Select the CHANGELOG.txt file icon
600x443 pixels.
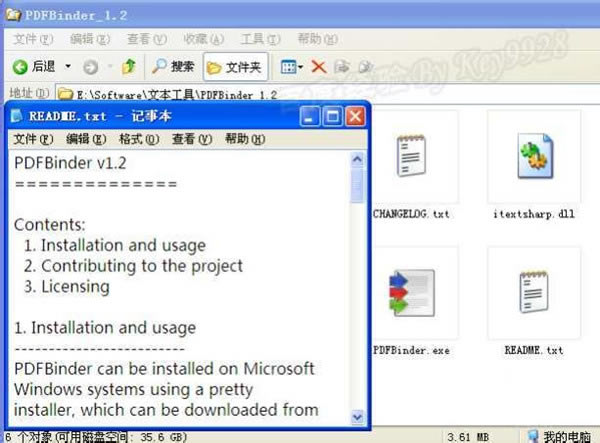pyautogui.click(x=410, y=160)
